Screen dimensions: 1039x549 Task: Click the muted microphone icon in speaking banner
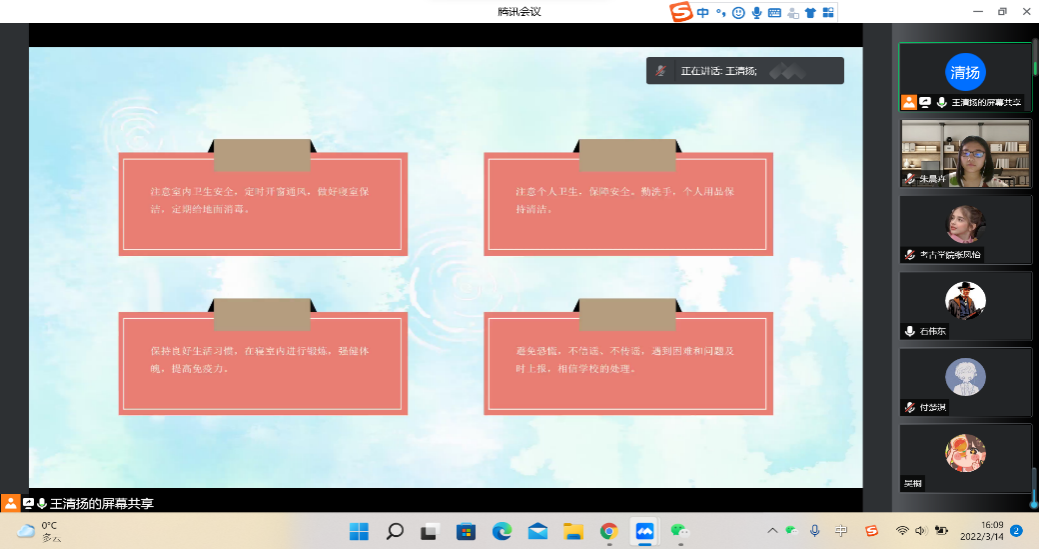pos(660,71)
